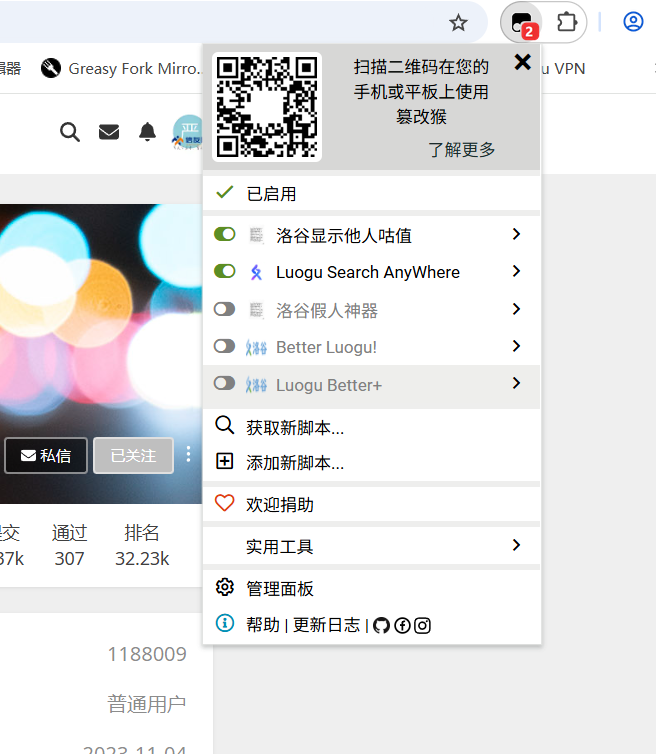Bookmark this page with the star icon

click(x=458, y=23)
